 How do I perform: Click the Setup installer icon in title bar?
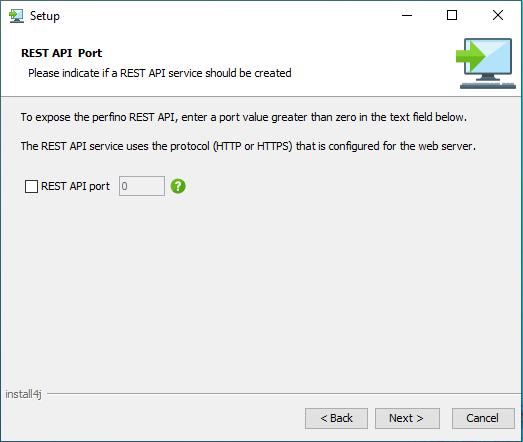(x=16, y=16)
